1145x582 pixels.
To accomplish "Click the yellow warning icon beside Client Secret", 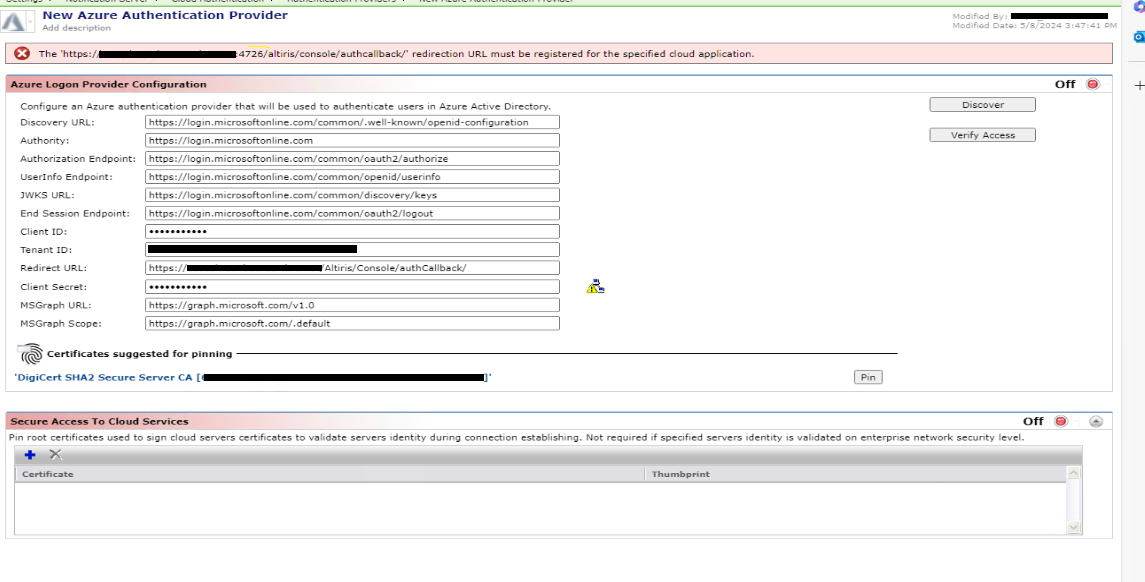I will click(x=595, y=286).
